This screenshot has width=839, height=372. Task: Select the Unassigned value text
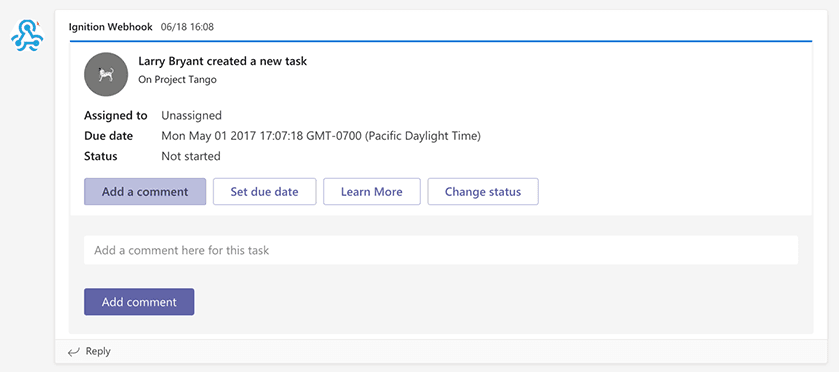click(192, 115)
